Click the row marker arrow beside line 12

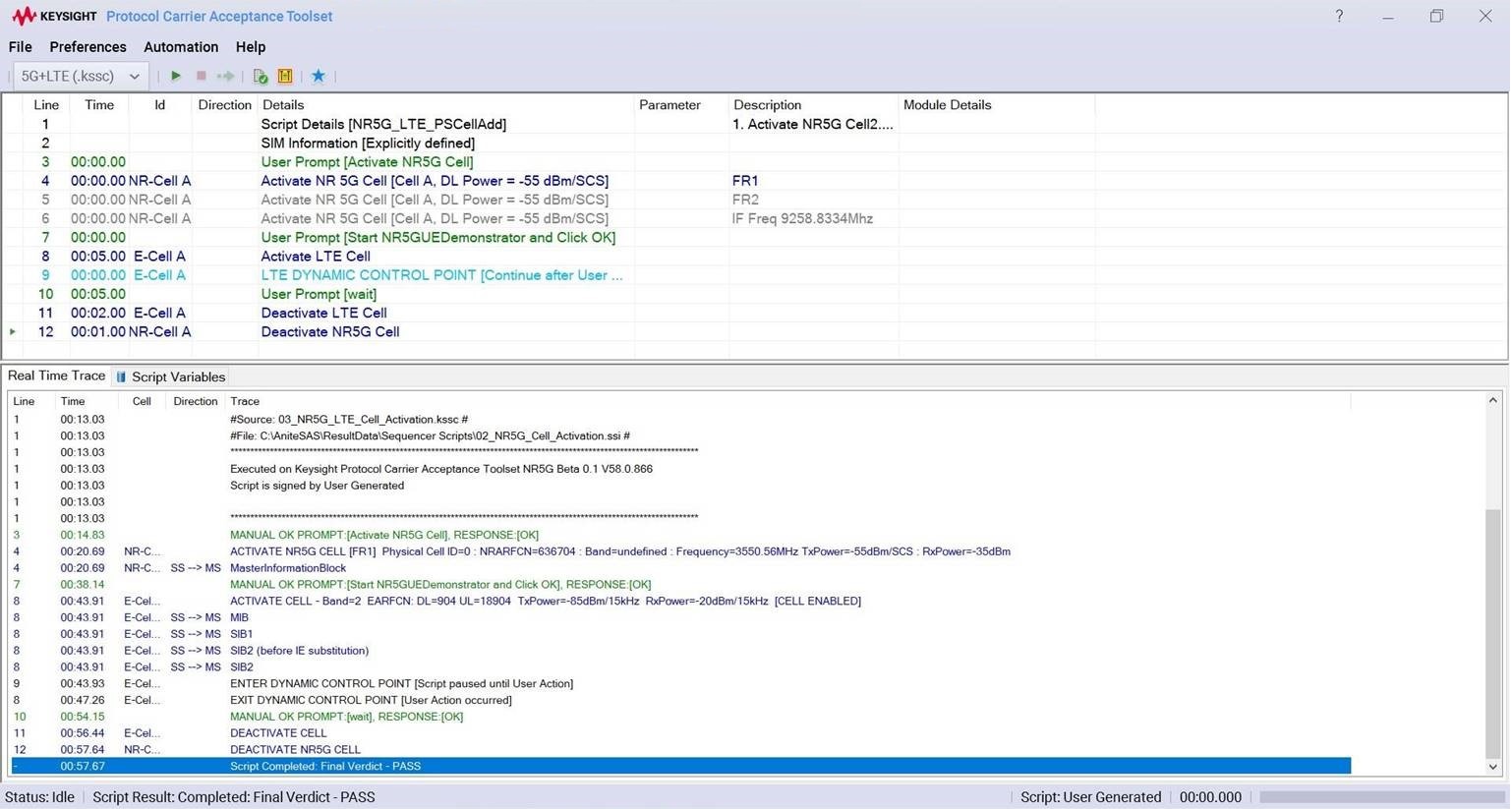coord(13,332)
